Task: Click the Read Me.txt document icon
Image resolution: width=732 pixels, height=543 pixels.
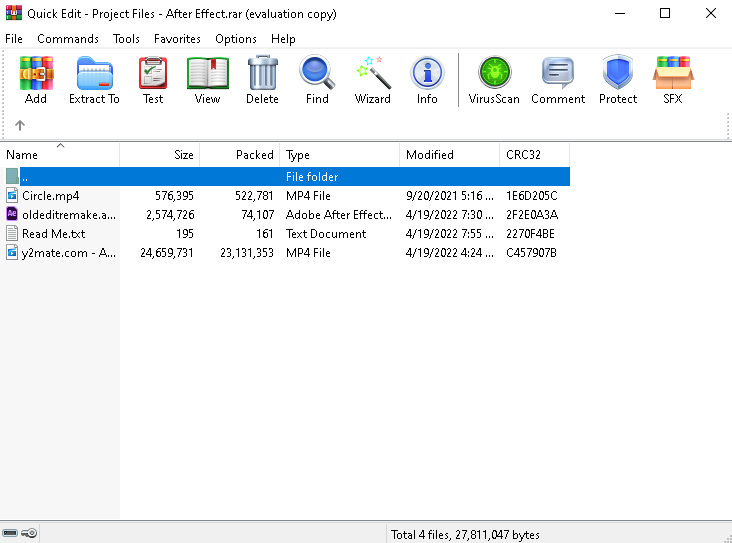Action: click(12, 233)
